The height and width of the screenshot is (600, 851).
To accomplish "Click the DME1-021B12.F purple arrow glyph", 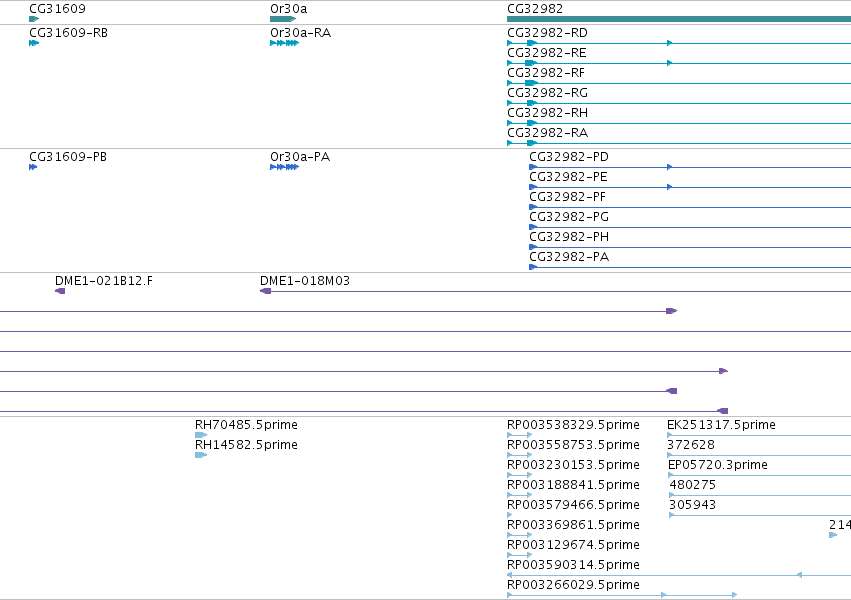I will pyautogui.click(x=60, y=291).
